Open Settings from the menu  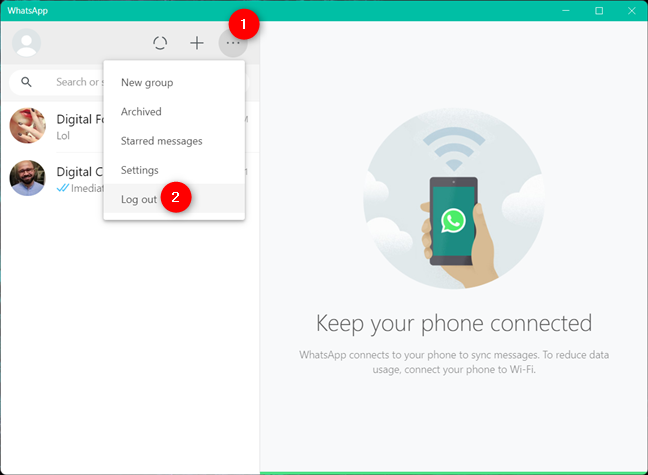(x=174, y=170)
